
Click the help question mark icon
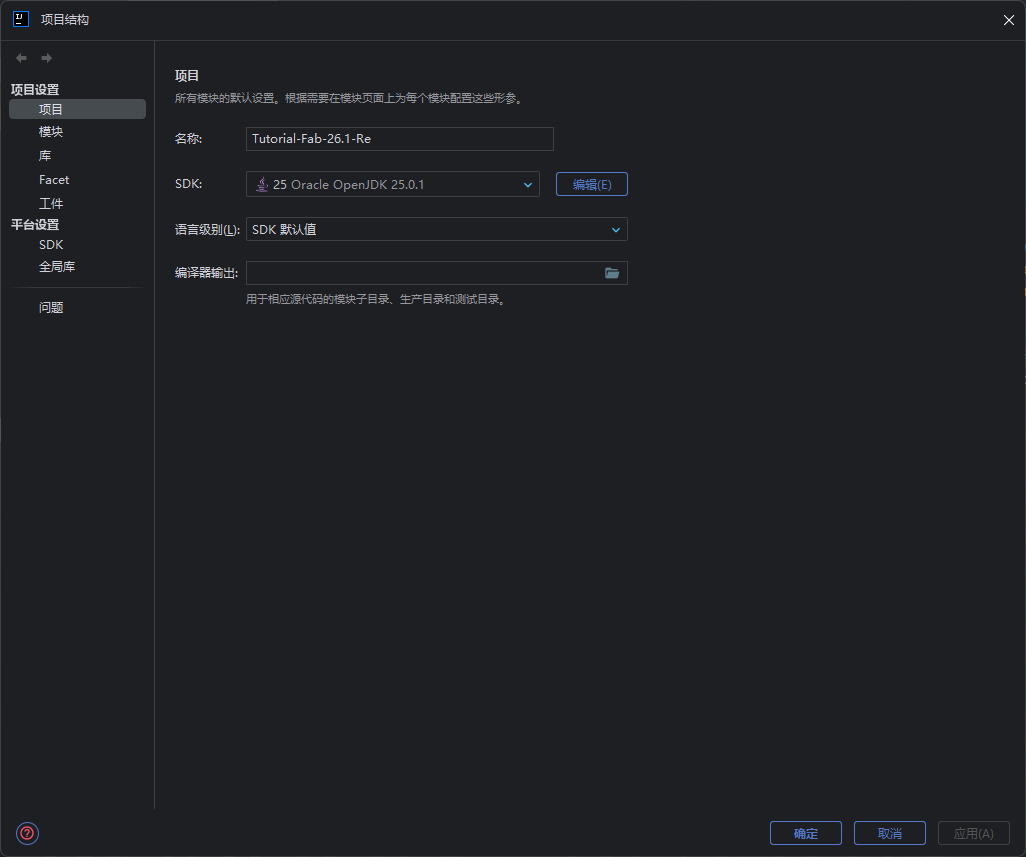[27, 833]
